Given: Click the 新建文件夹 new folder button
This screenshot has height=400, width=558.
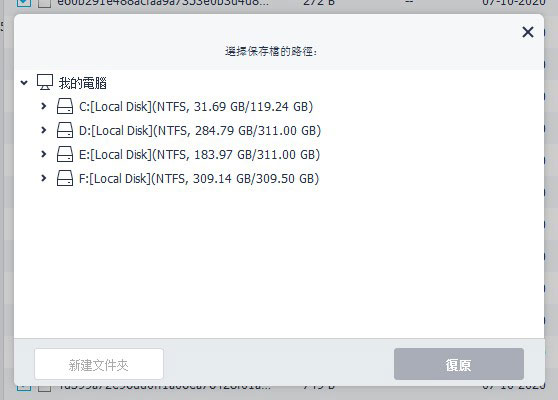Looking at the screenshot, I should (99, 364).
